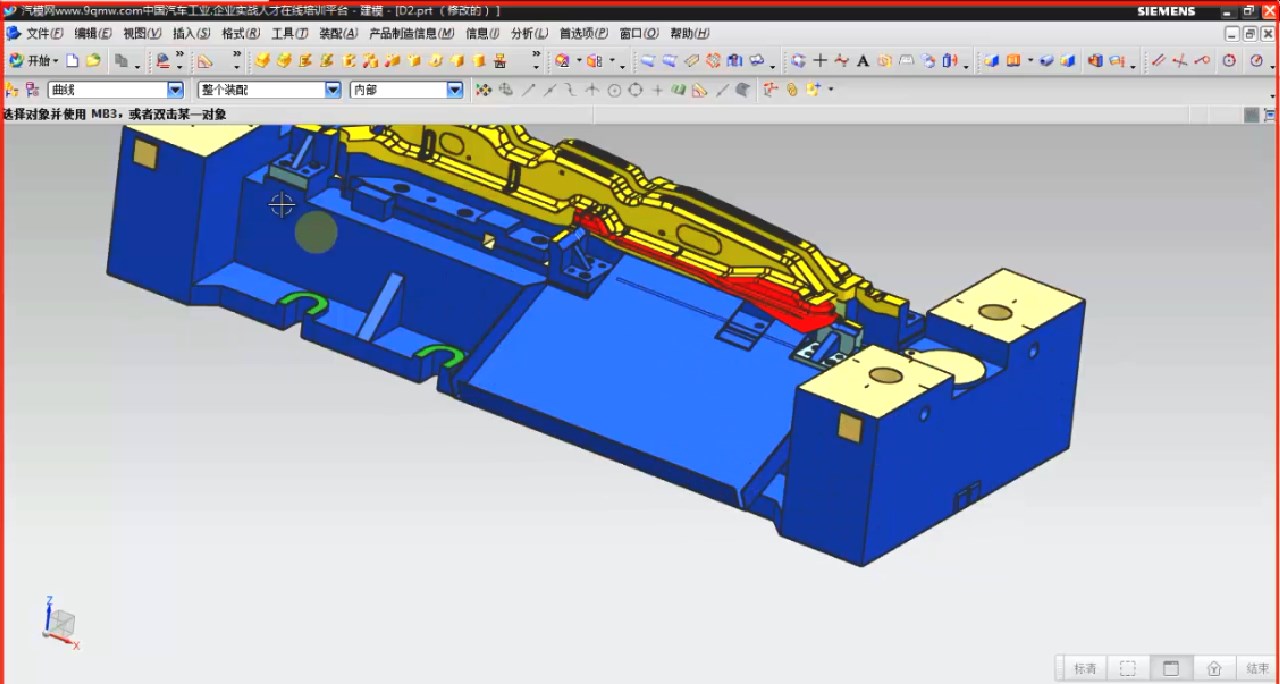Screen dimensions: 1280x684
Task: Open the 曲线 type filter dropdown
Action: (175, 90)
